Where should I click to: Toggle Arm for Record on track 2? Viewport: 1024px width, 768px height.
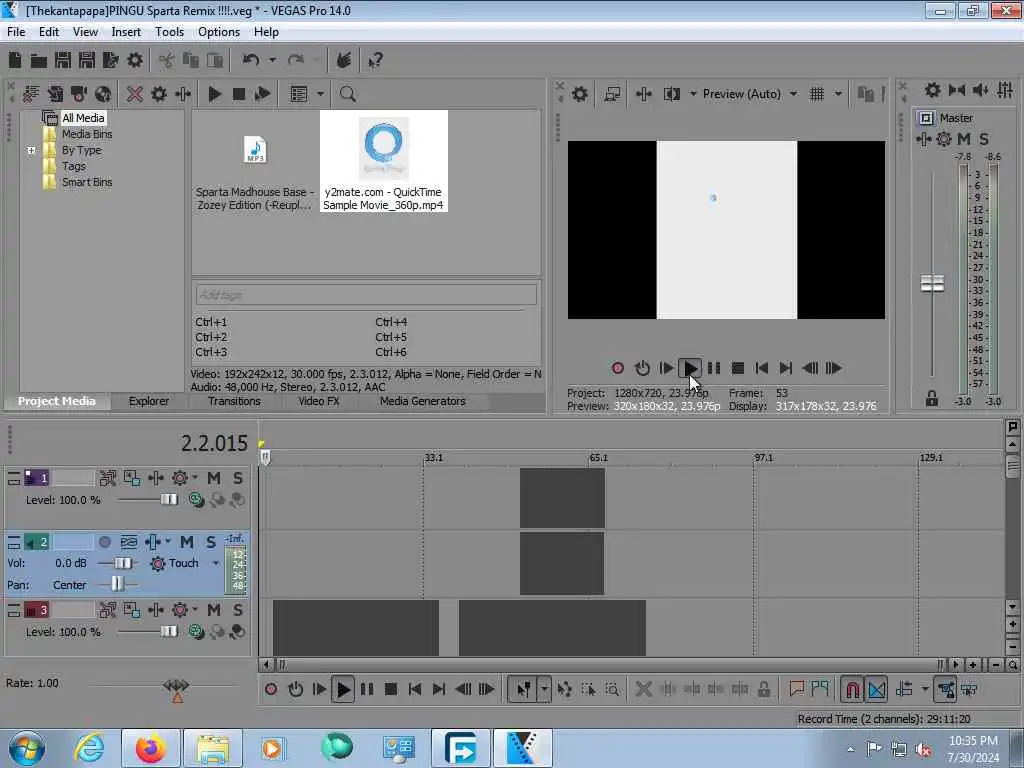coord(104,542)
